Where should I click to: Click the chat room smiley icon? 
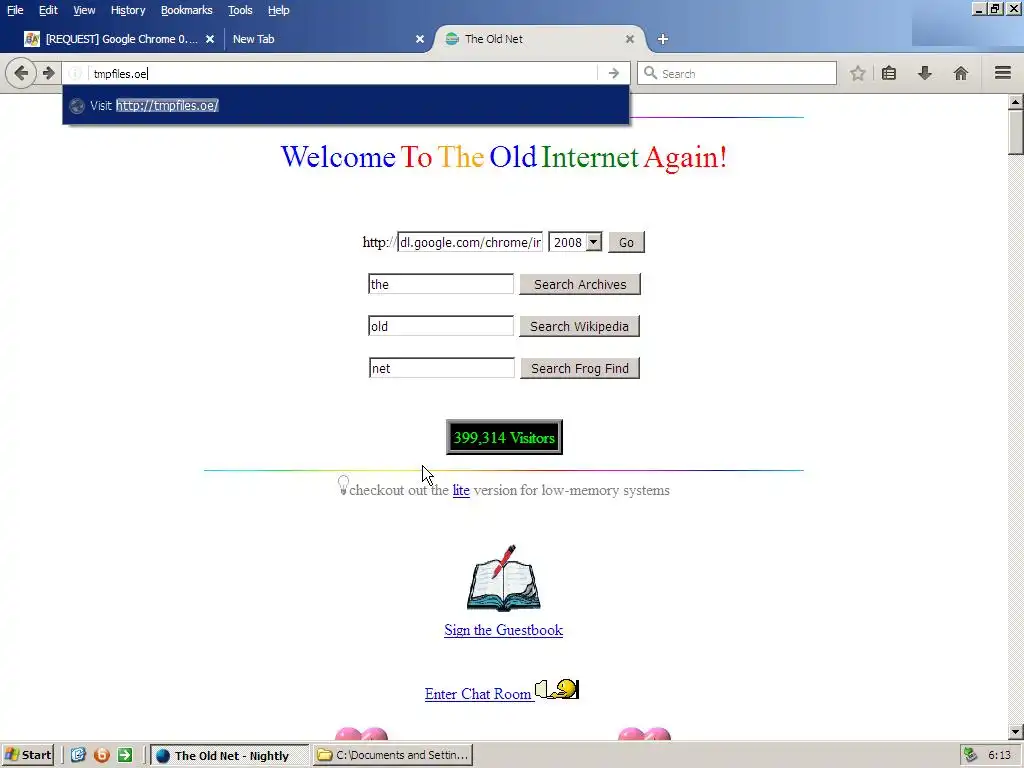[x=557, y=690]
